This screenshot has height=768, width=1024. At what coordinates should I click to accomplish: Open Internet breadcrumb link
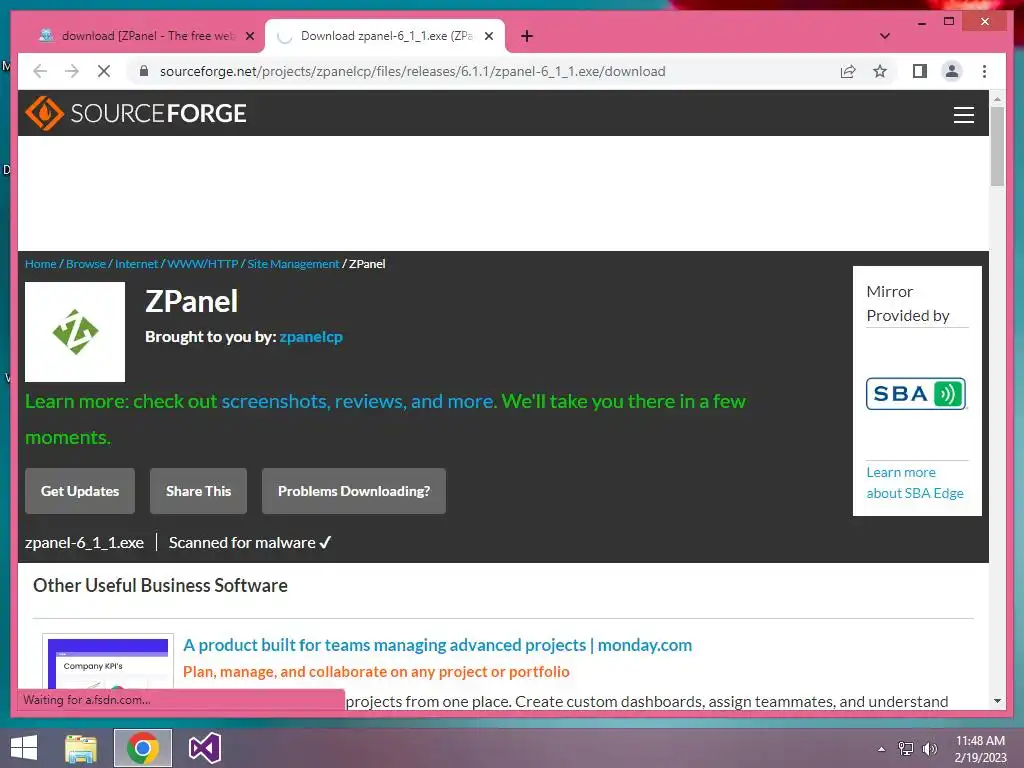tap(136, 264)
